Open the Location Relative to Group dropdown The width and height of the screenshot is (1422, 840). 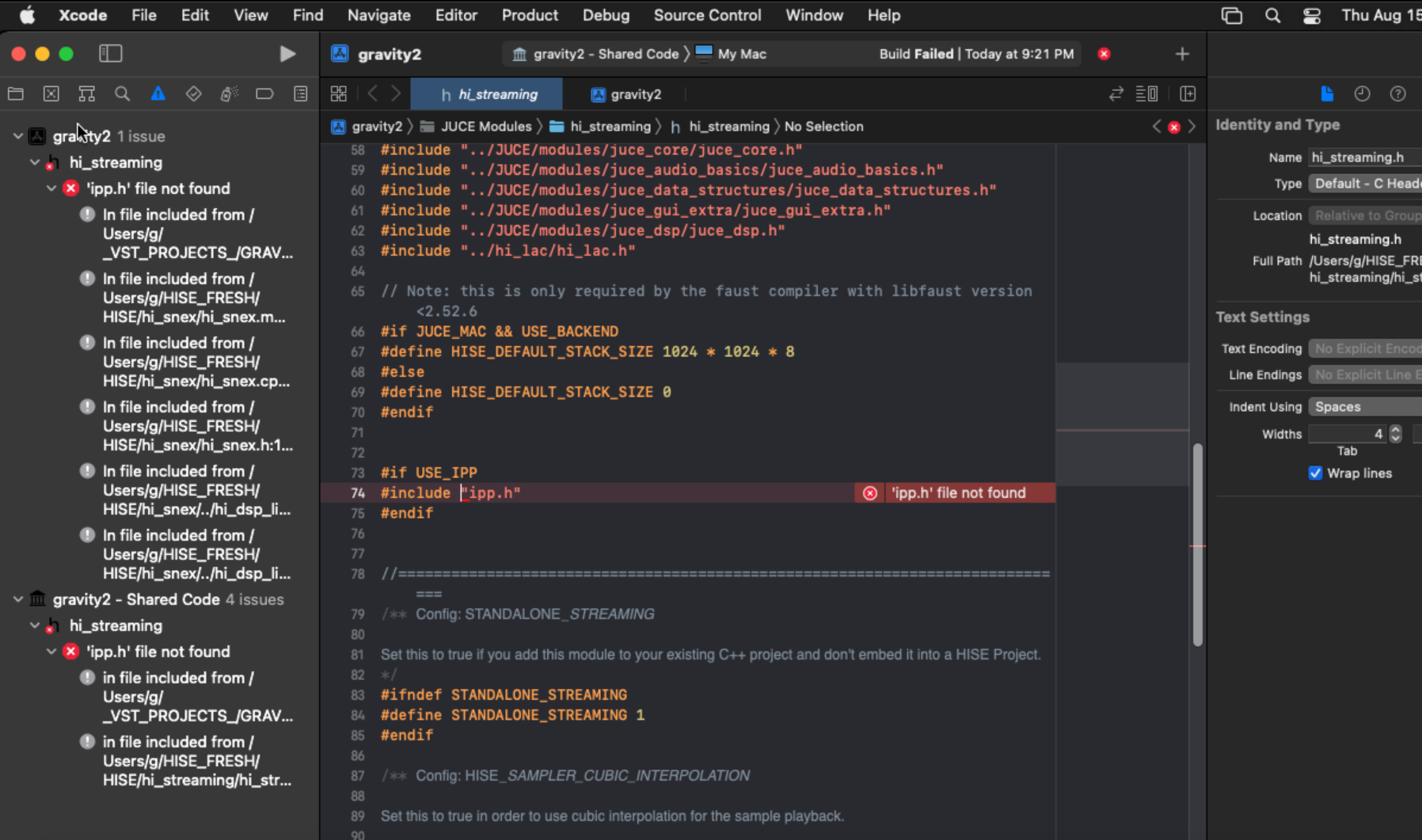1365,216
